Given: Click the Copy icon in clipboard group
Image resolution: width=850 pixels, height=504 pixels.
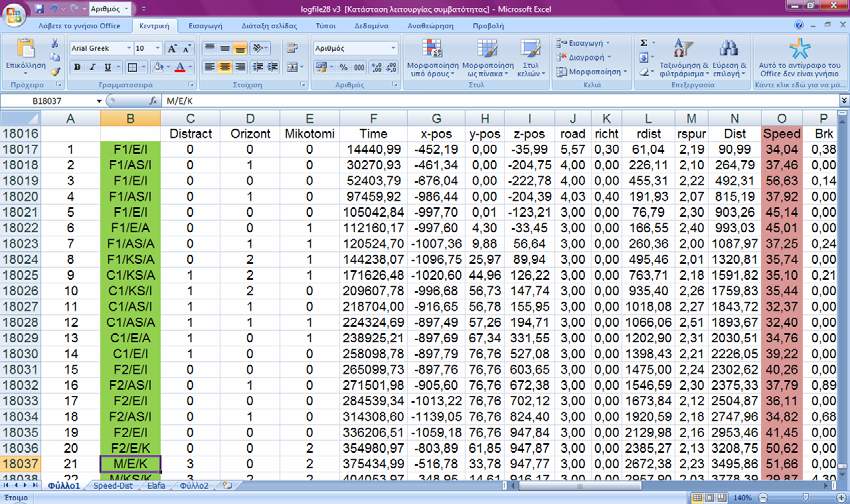Looking at the screenshot, I should tap(55, 57).
